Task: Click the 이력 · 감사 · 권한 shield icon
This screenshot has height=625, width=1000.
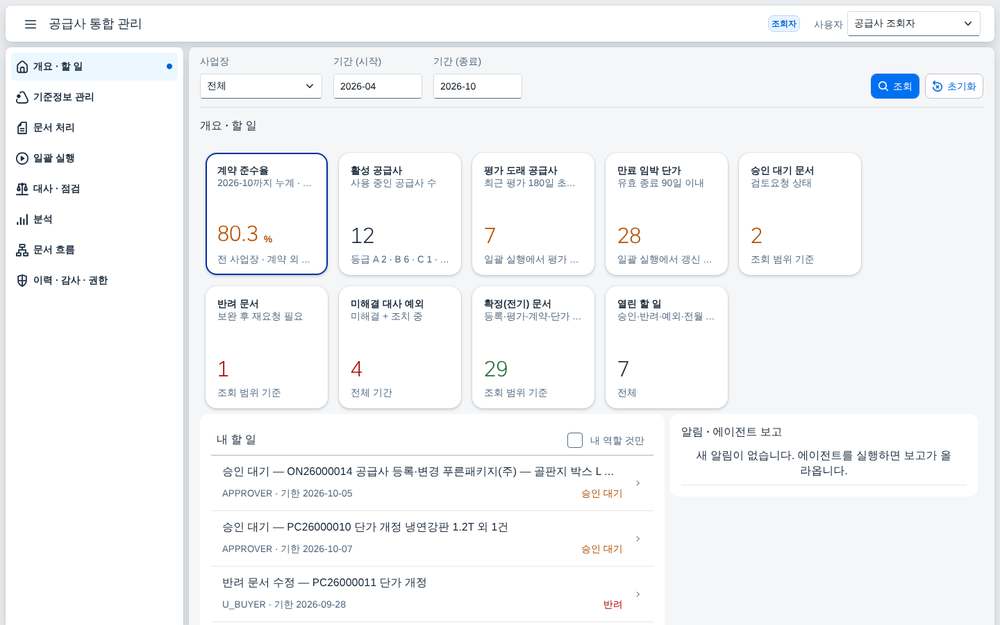Action: pyautogui.click(x=22, y=281)
